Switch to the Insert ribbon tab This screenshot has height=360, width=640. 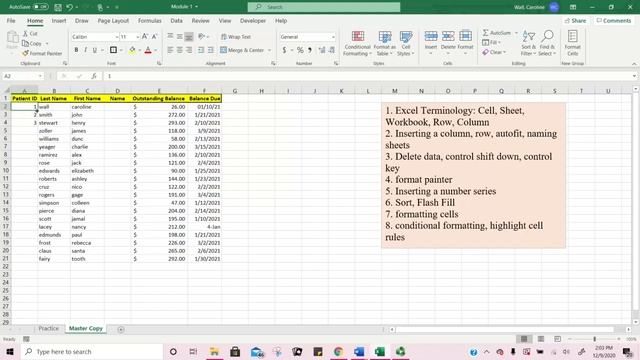(x=59, y=20)
